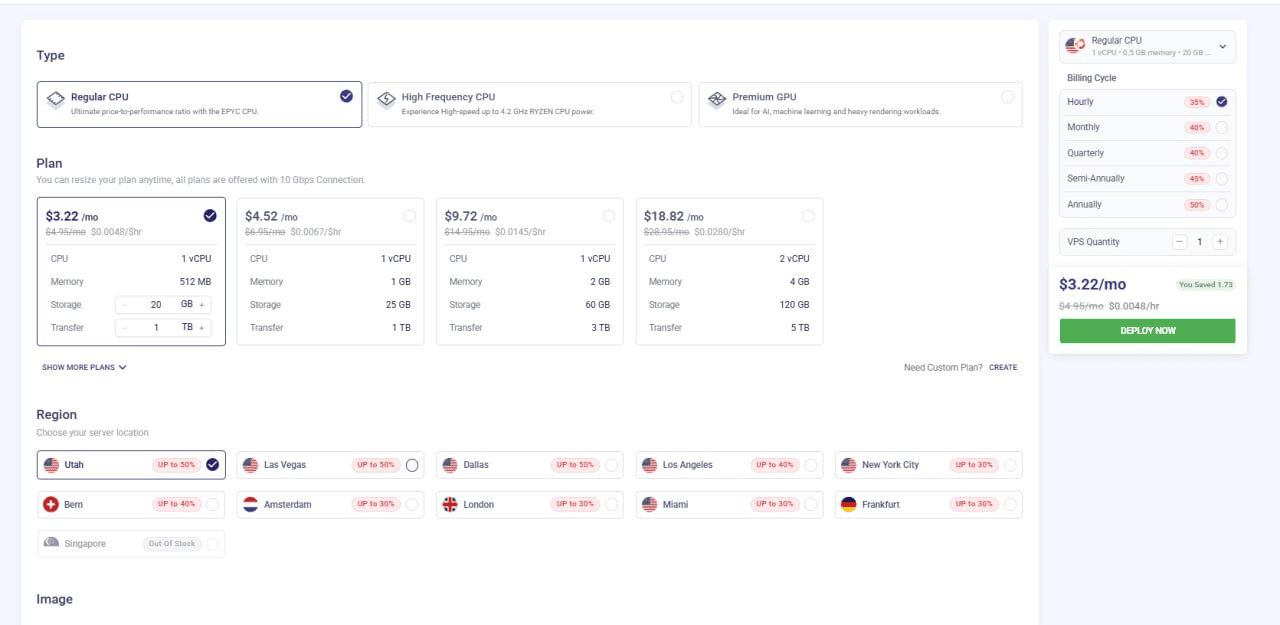The width and height of the screenshot is (1280, 625).
Task: Expand Show More Plans
Action: point(84,367)
